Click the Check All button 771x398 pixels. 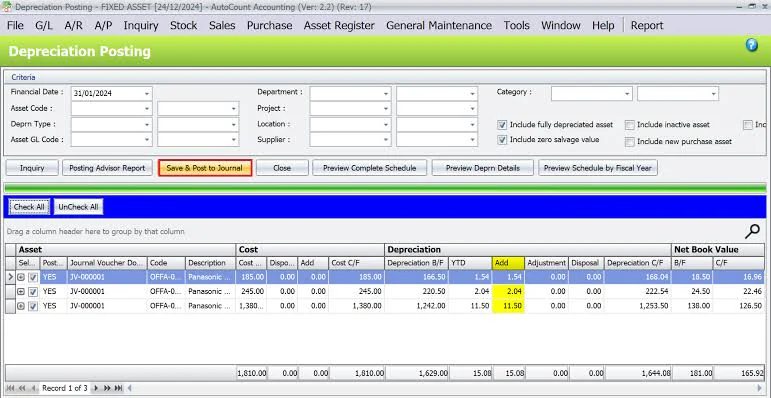(29, 207)
